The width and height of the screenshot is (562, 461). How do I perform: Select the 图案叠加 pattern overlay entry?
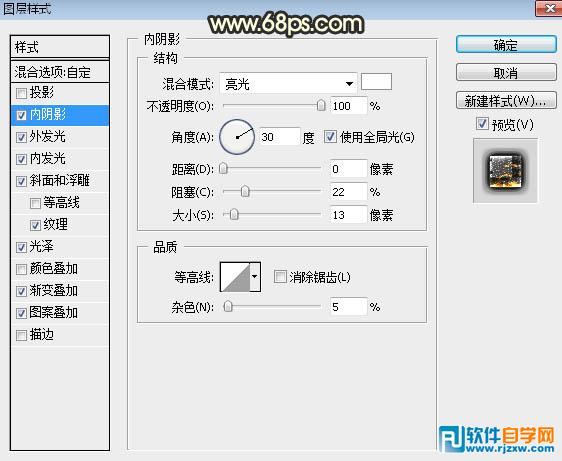(60, 313)
